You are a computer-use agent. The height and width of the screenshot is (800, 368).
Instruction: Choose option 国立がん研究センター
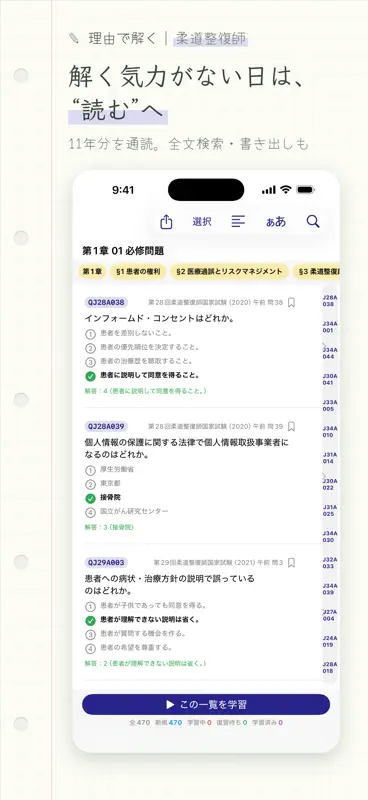click(127, 511)
